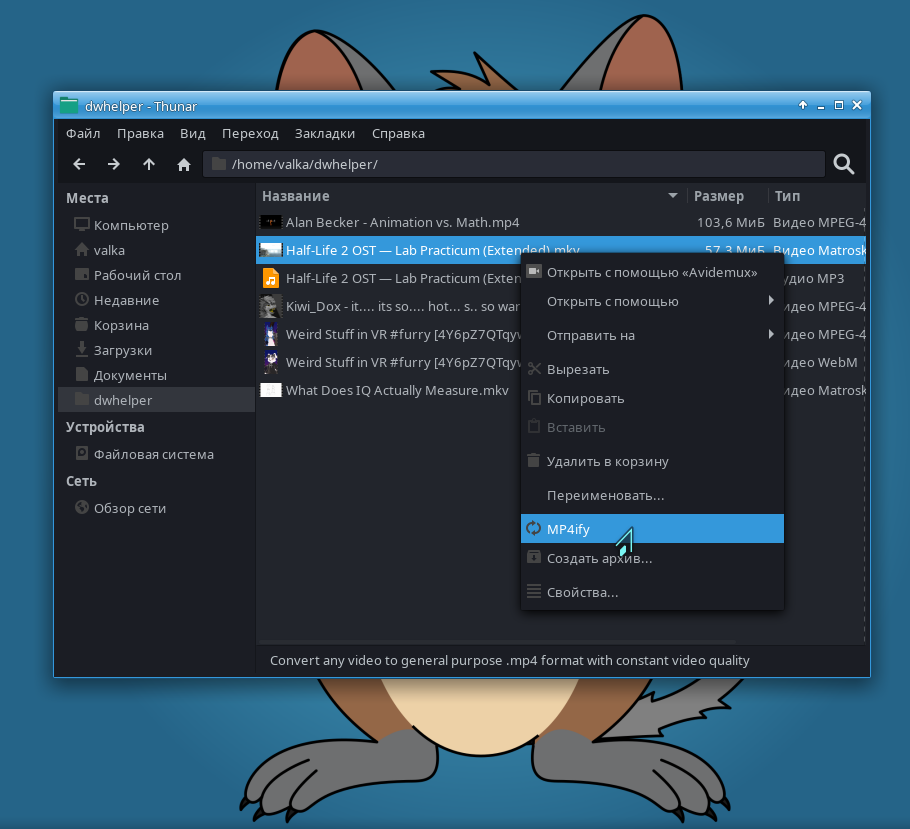
Task: Click the dwhelper folder icon in sidebar
Action: pyautogui.click(x=82, y=399)
